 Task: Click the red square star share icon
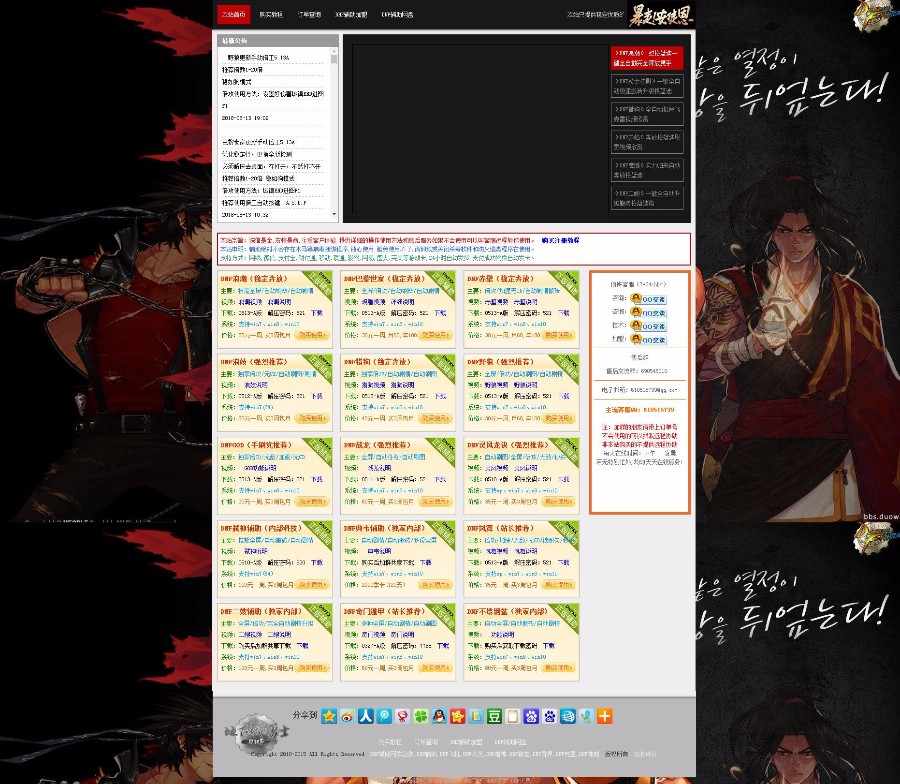pyautogui.click(x=457, y=716)
